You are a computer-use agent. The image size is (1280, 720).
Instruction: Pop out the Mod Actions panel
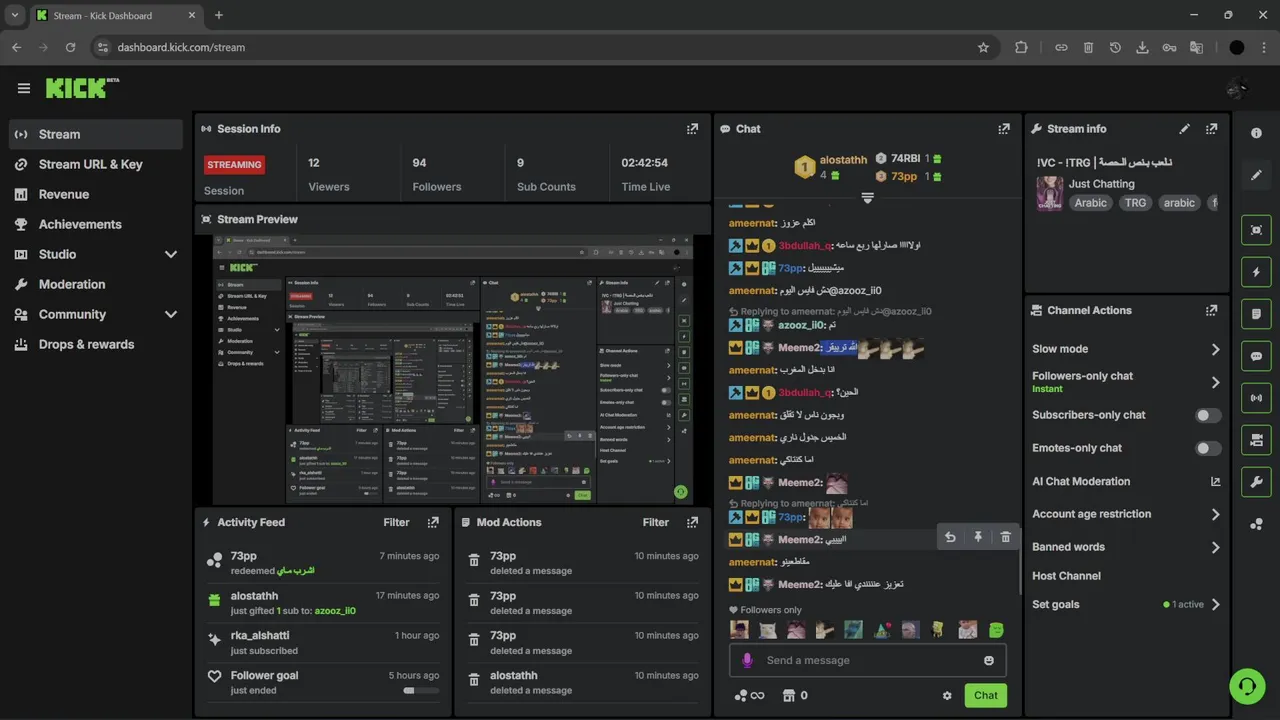pyautogui.click(x=692, y=522)
